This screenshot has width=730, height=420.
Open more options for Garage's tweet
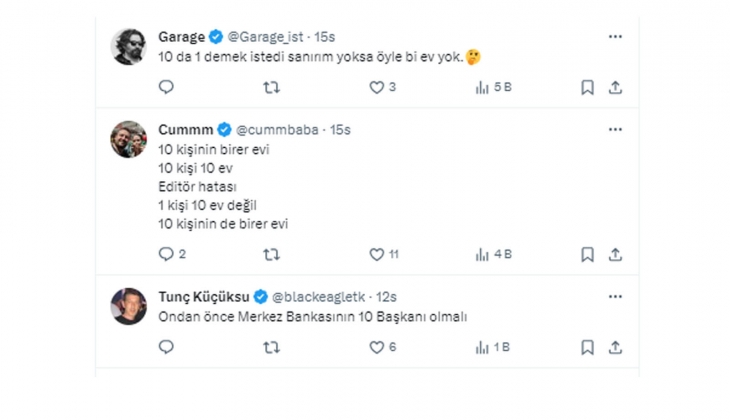pos(615,36)
